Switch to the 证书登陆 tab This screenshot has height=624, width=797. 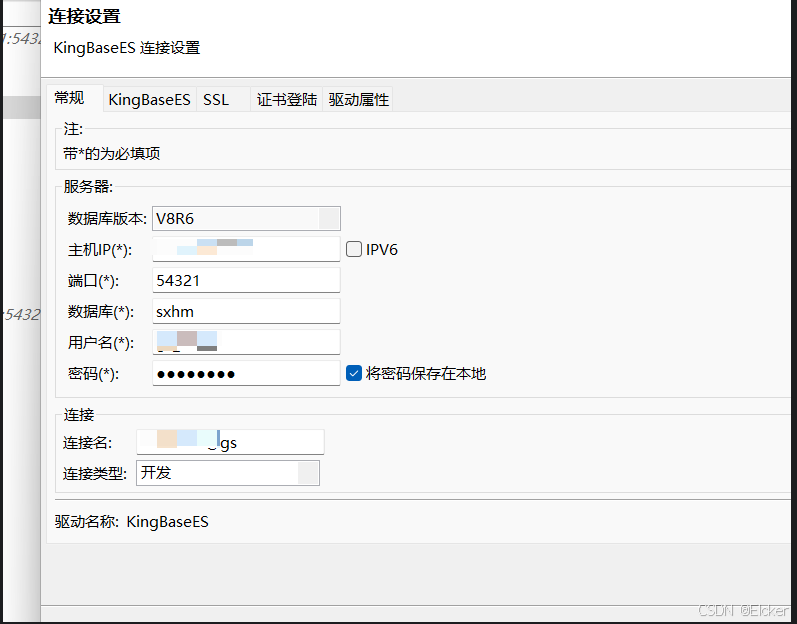click(x=287, y=99)
